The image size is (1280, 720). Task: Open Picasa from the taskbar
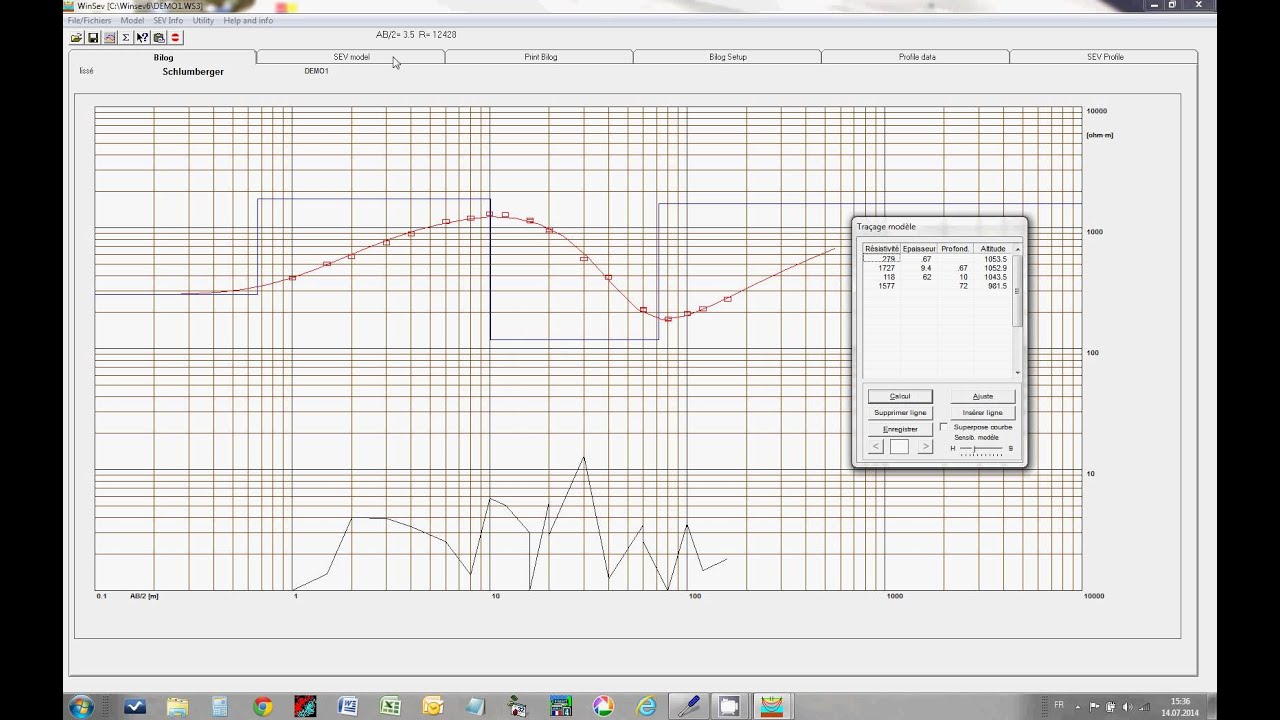[x=603, y=707]
